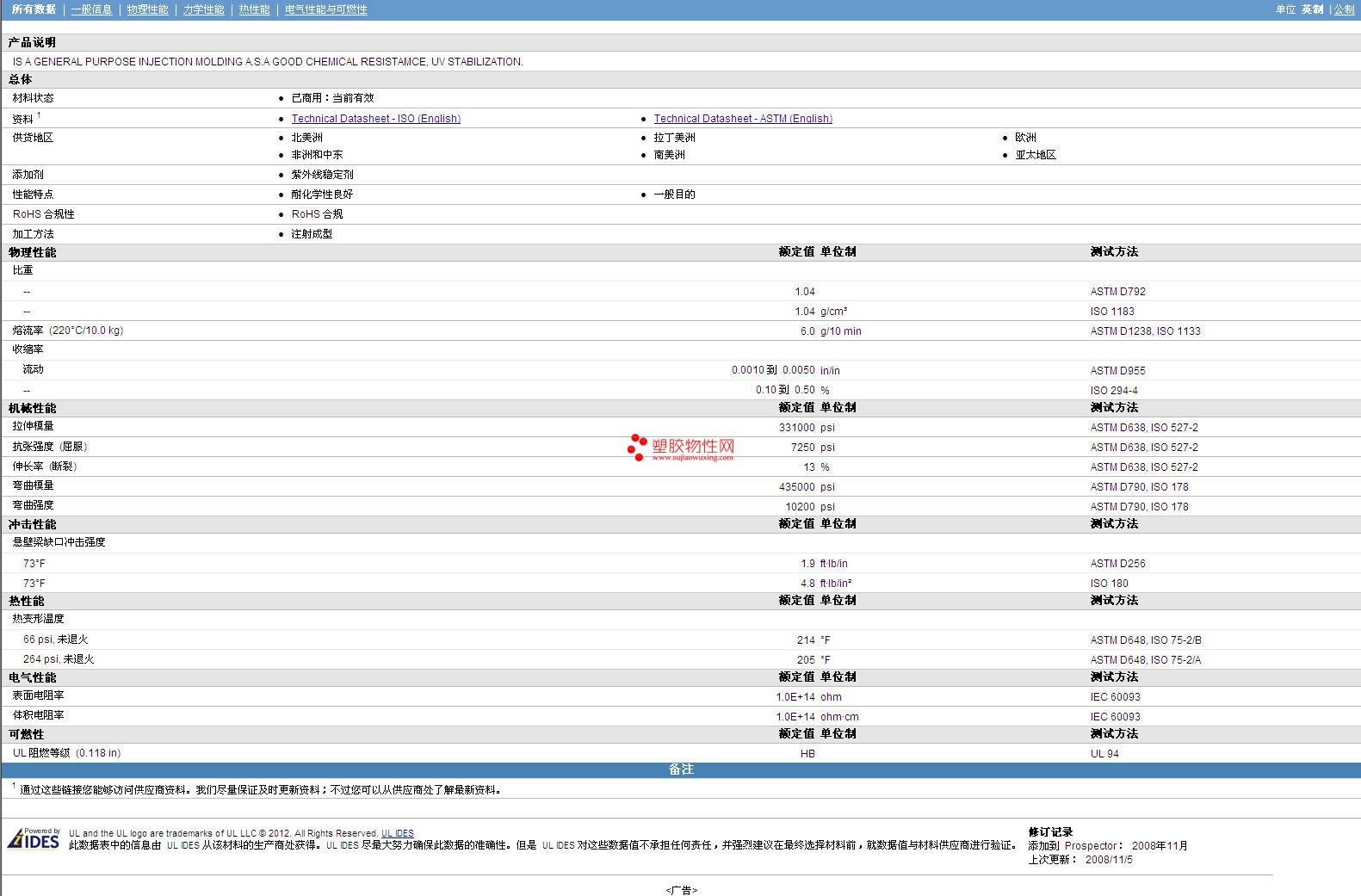Click the 产品说明 section header
Viewport: 1361px width, 896px height.
[32, 42]
